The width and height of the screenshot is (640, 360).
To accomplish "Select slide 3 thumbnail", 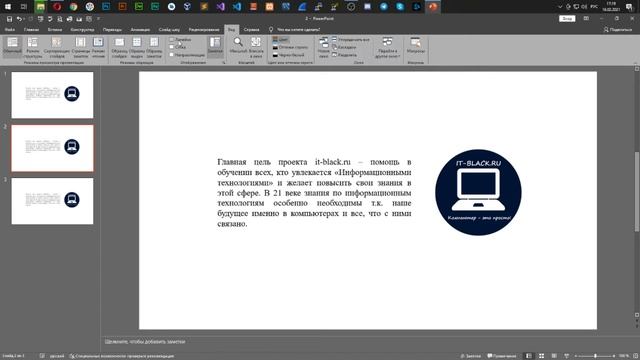I will (x=52, y=201).
